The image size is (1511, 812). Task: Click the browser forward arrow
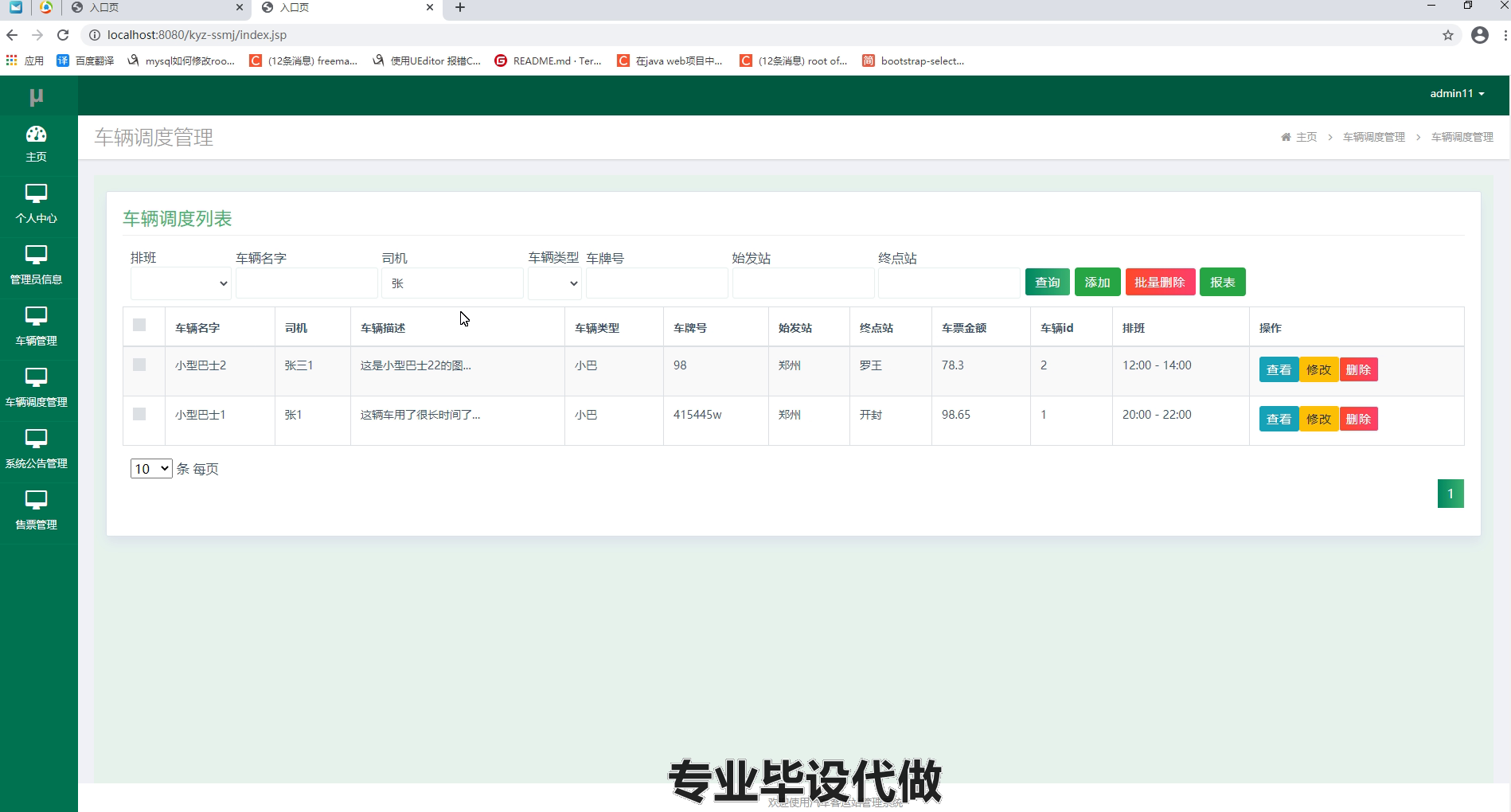[x=37, y=35]
